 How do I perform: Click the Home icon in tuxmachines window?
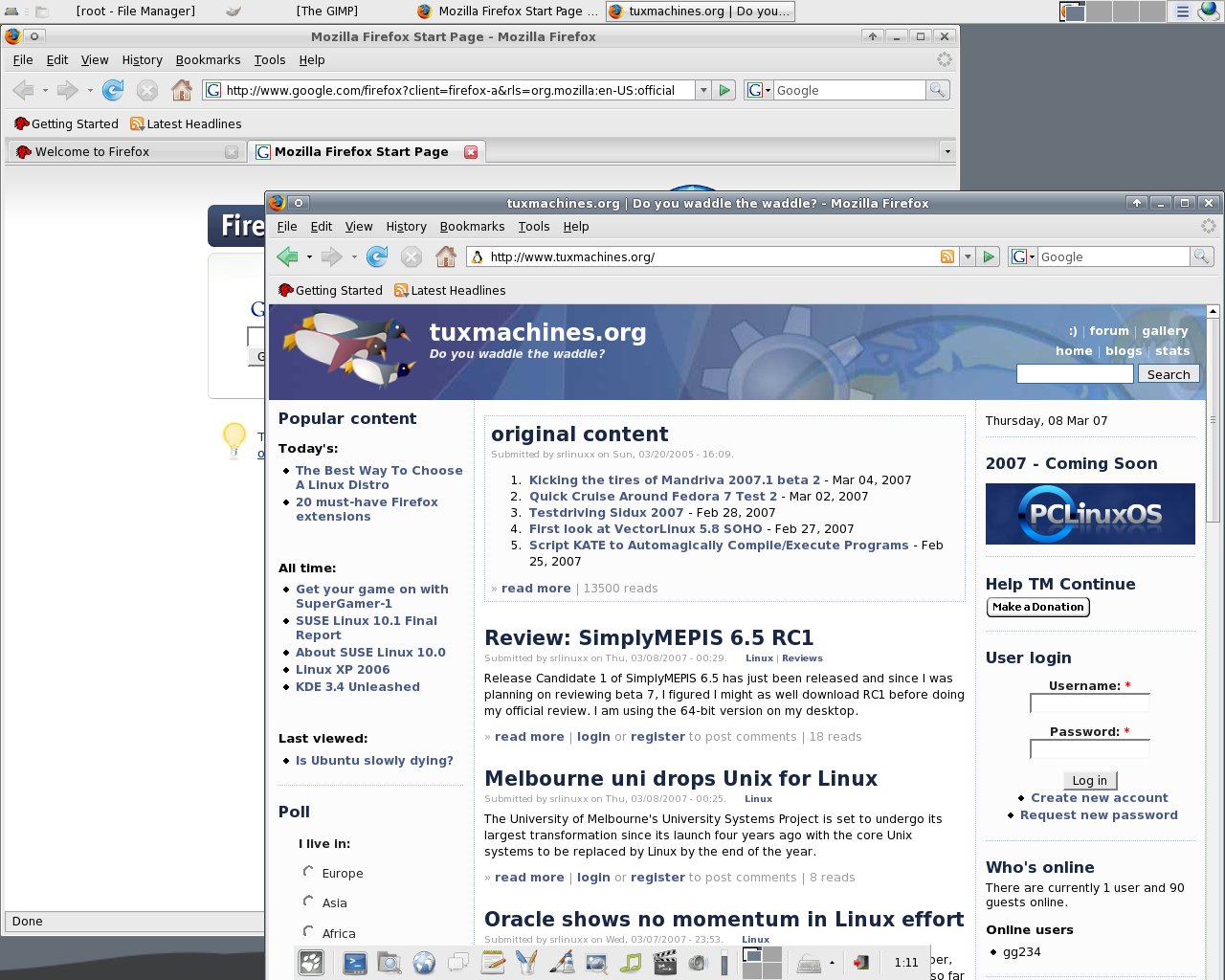[x=446, y=256]
